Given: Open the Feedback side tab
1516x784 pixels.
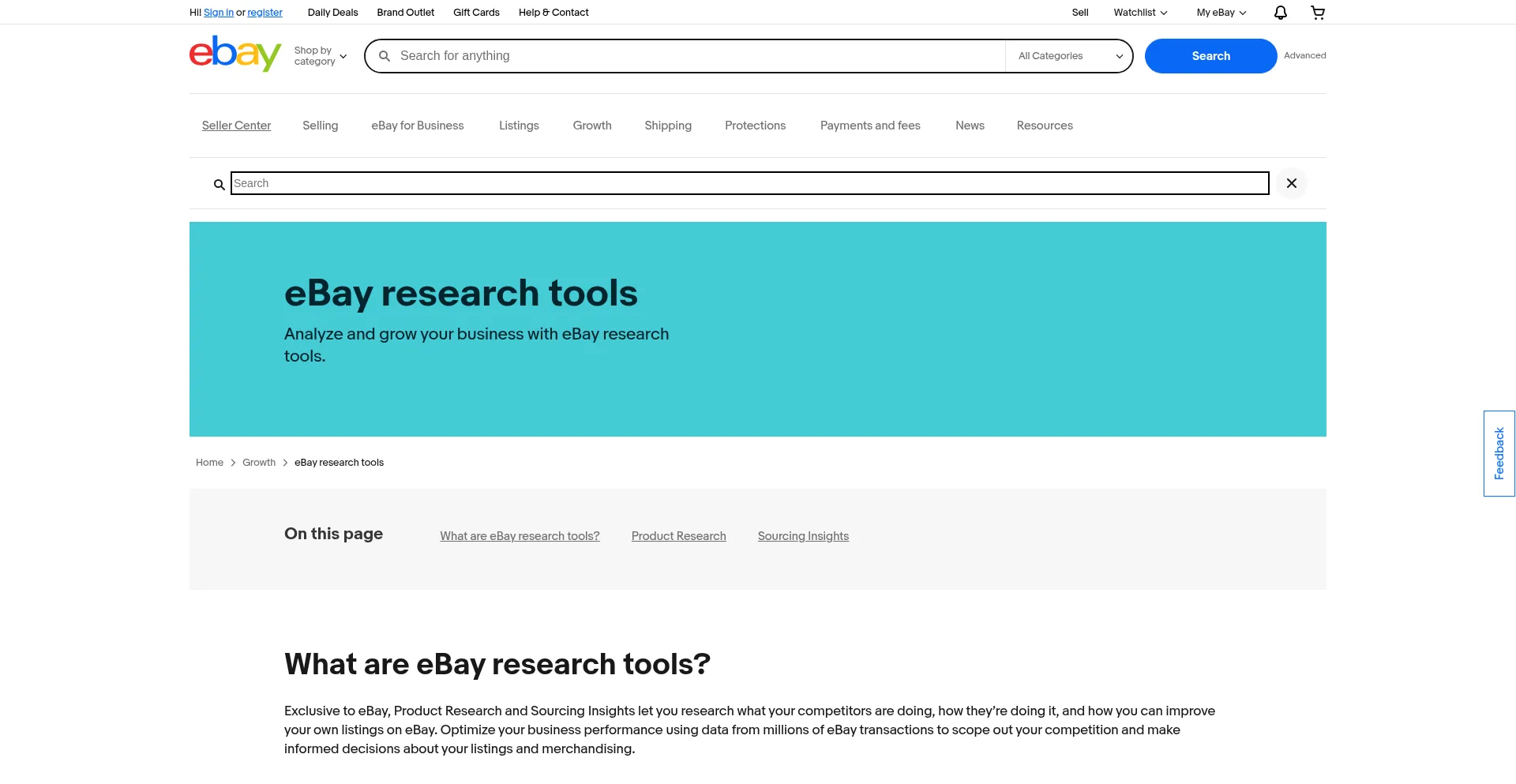Looking at the screenshot, I should [x=1498, y=453].
